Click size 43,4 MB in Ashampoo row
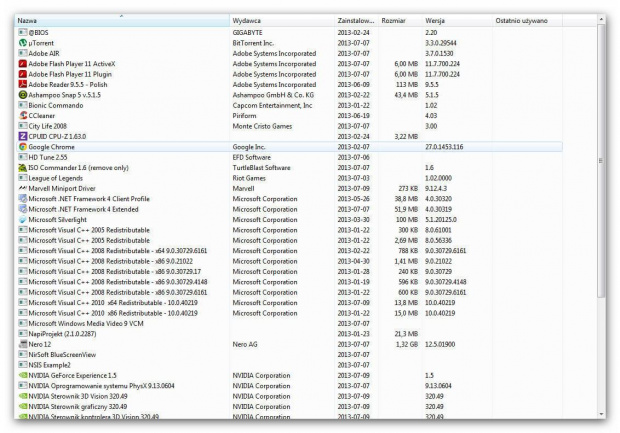 [x=406, y=95]
